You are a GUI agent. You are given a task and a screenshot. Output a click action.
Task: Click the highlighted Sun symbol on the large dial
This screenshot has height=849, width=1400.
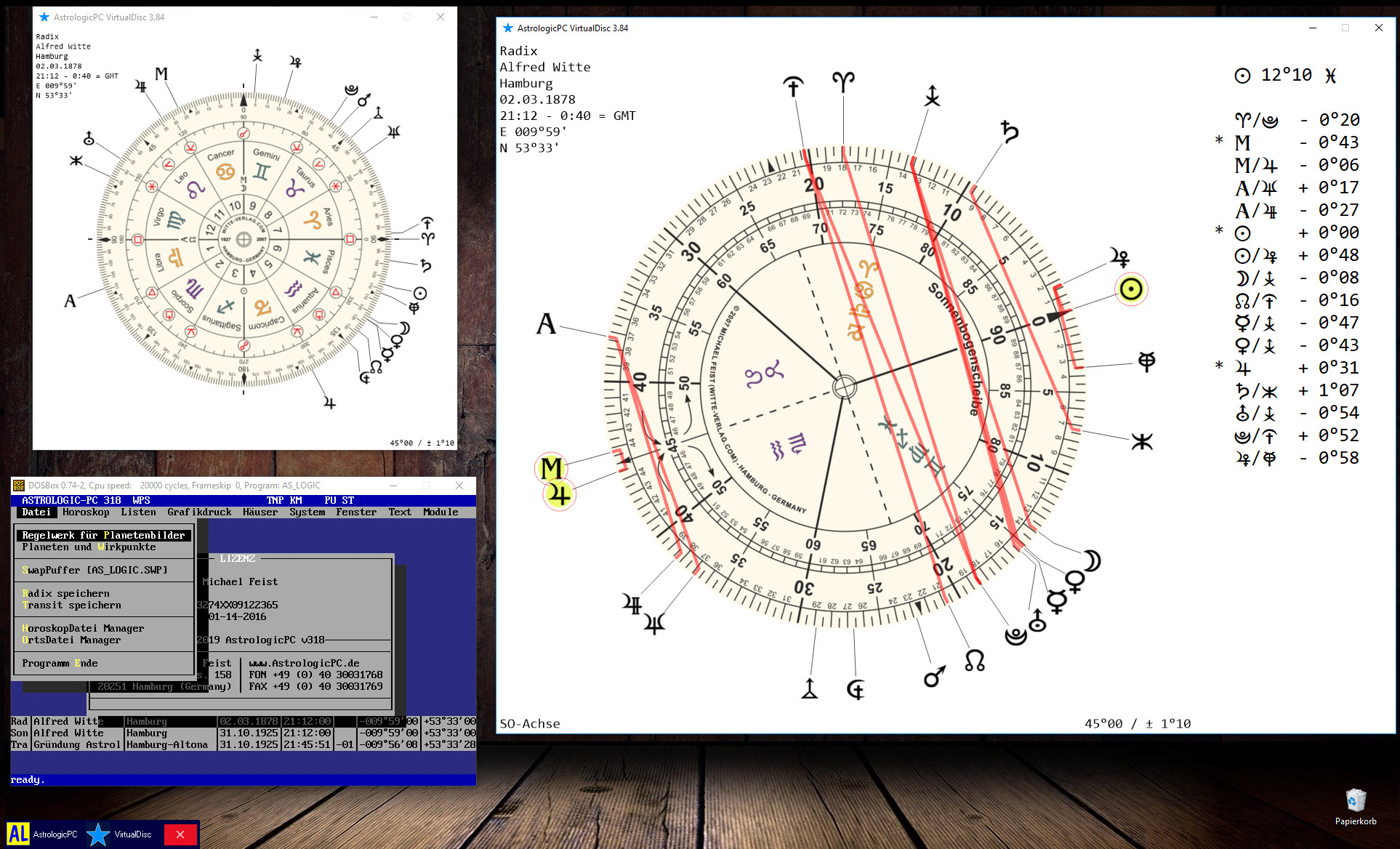click(x=1131, y=289)
